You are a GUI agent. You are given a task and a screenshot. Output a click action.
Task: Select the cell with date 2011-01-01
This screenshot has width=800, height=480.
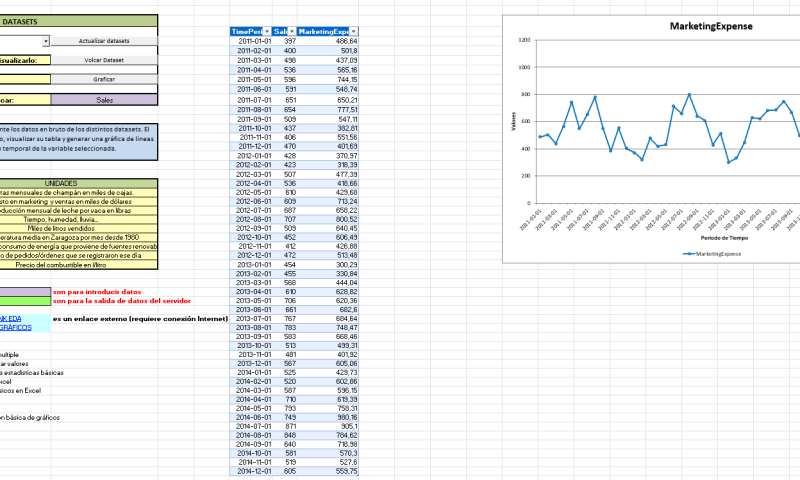(x=248, y=41)
